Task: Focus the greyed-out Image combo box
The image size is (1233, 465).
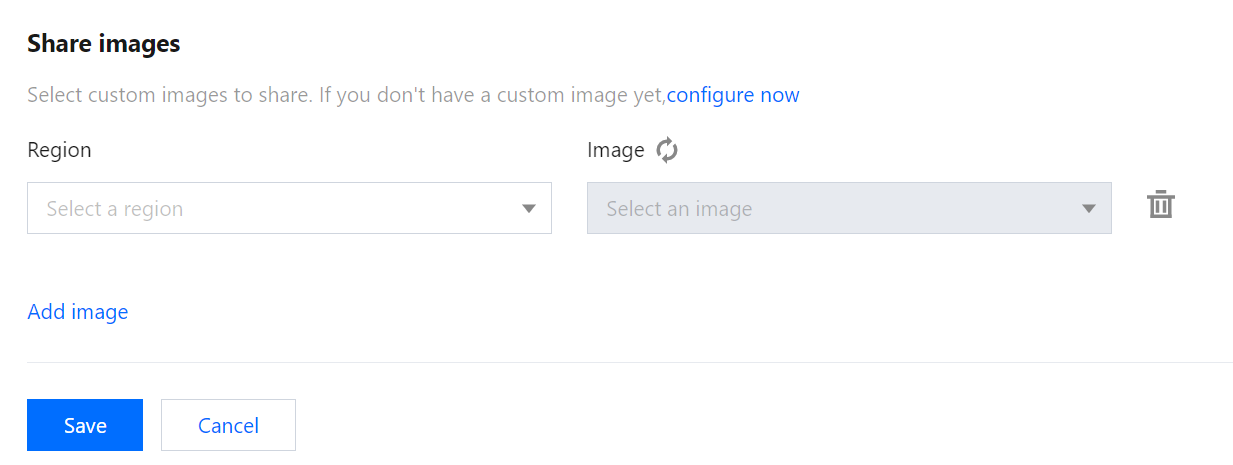Action: click(849, 208)
